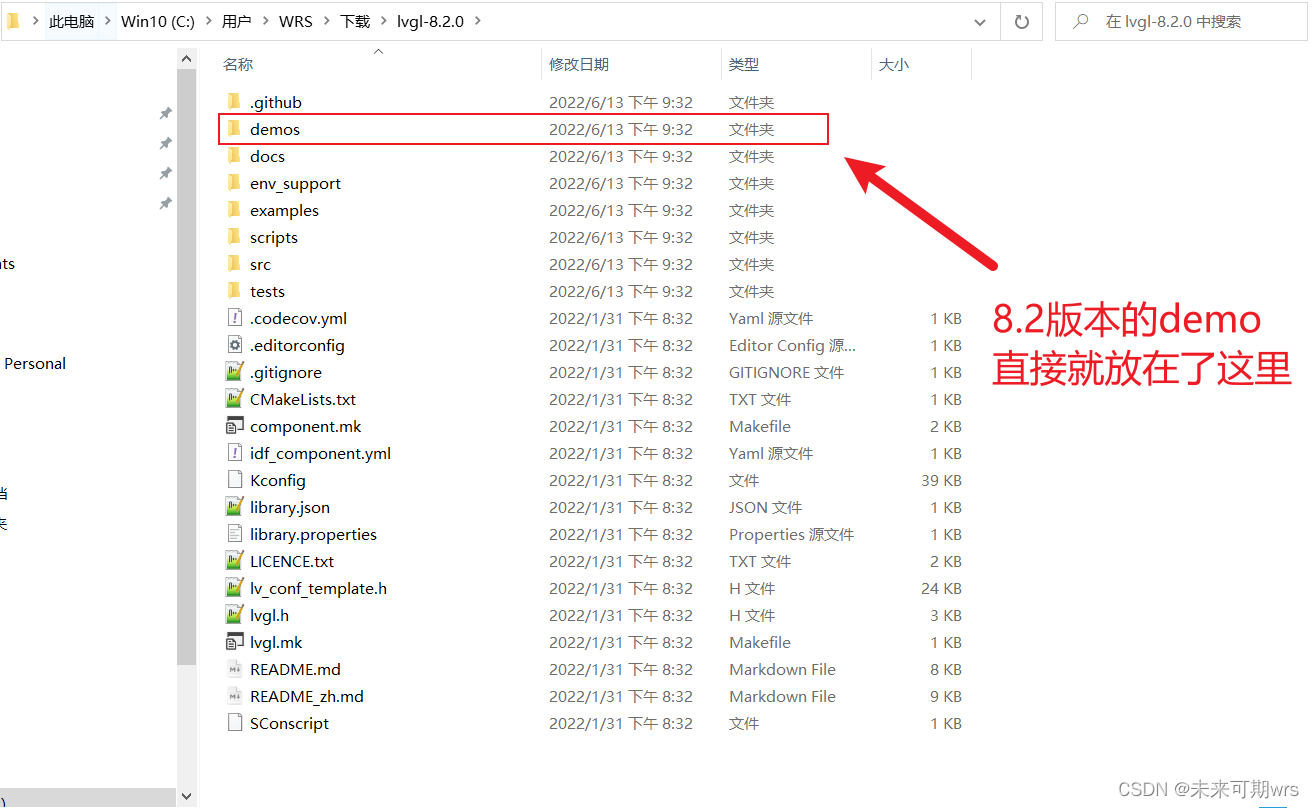The image size is (1314, 808).
Task: Refresh the current folder view
Action: pos(1021,21)
